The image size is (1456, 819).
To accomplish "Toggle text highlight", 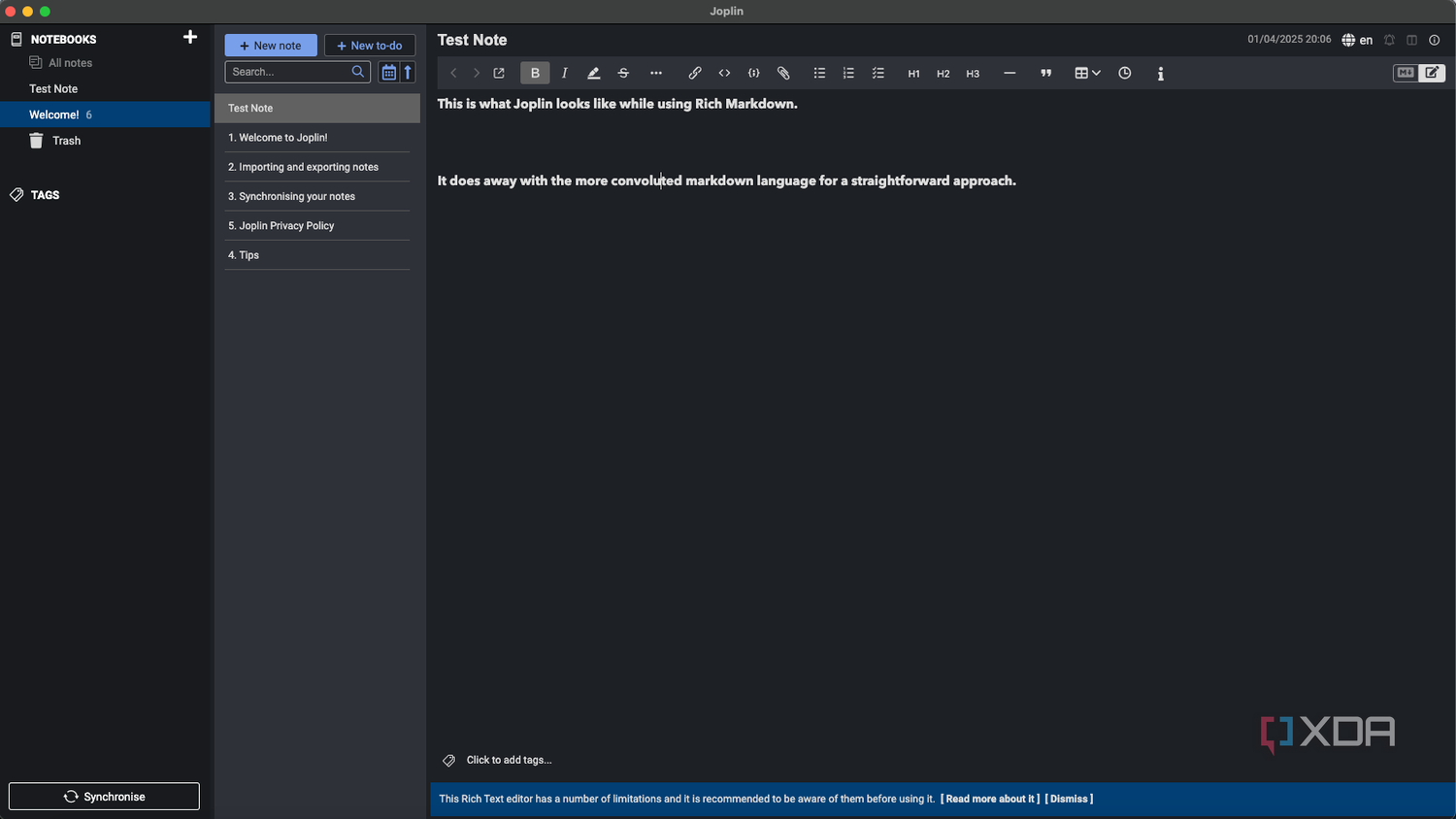I will coord(594,73).
